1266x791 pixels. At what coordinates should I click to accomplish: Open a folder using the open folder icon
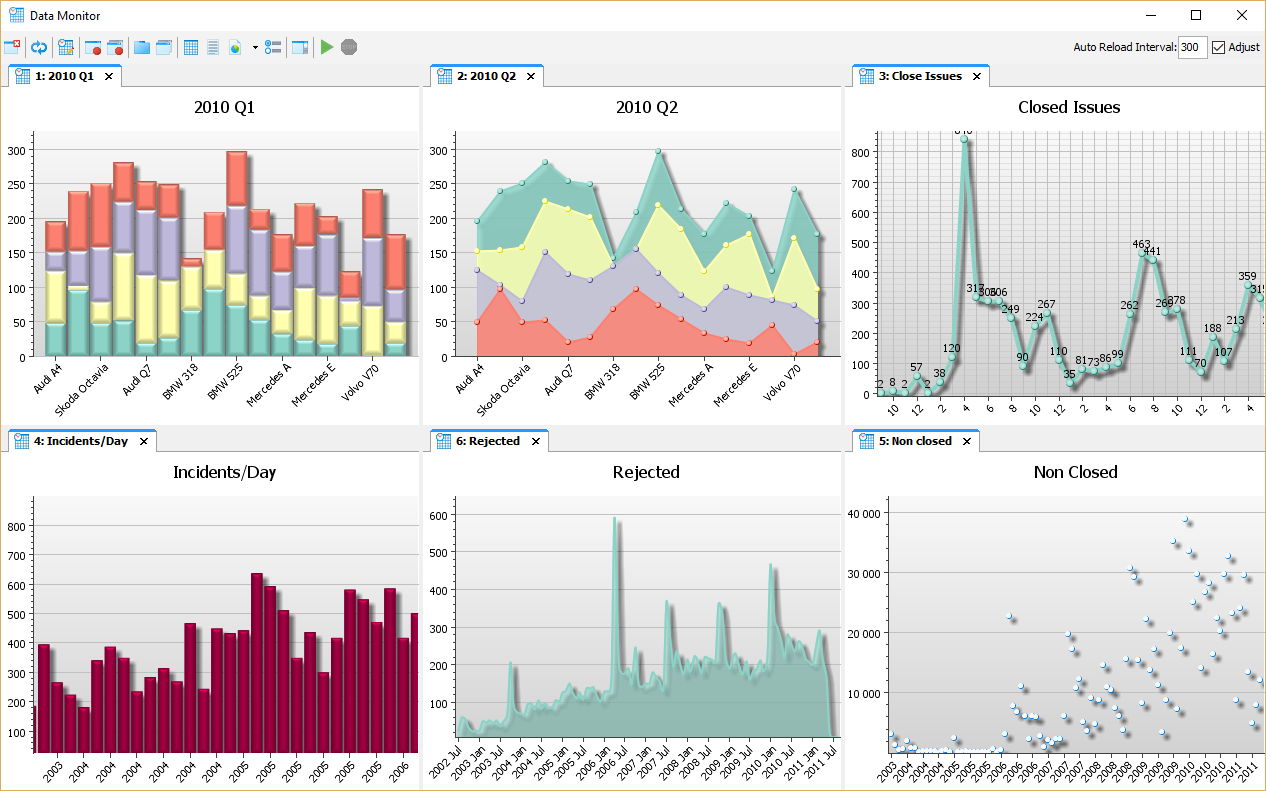pos(141,46)
